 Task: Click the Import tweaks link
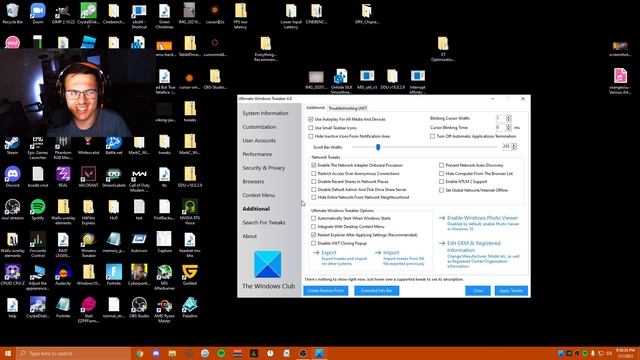[x=391, y=253]
